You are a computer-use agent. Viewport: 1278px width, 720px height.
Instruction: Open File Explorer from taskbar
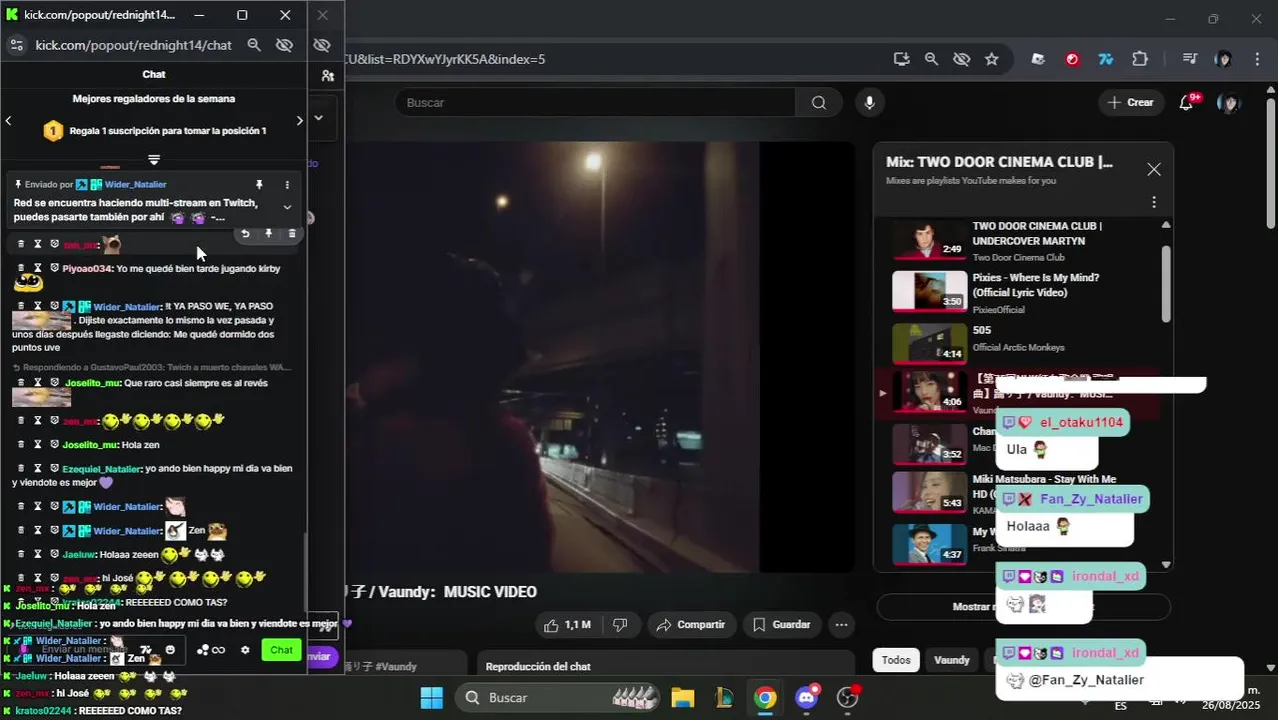682,697
